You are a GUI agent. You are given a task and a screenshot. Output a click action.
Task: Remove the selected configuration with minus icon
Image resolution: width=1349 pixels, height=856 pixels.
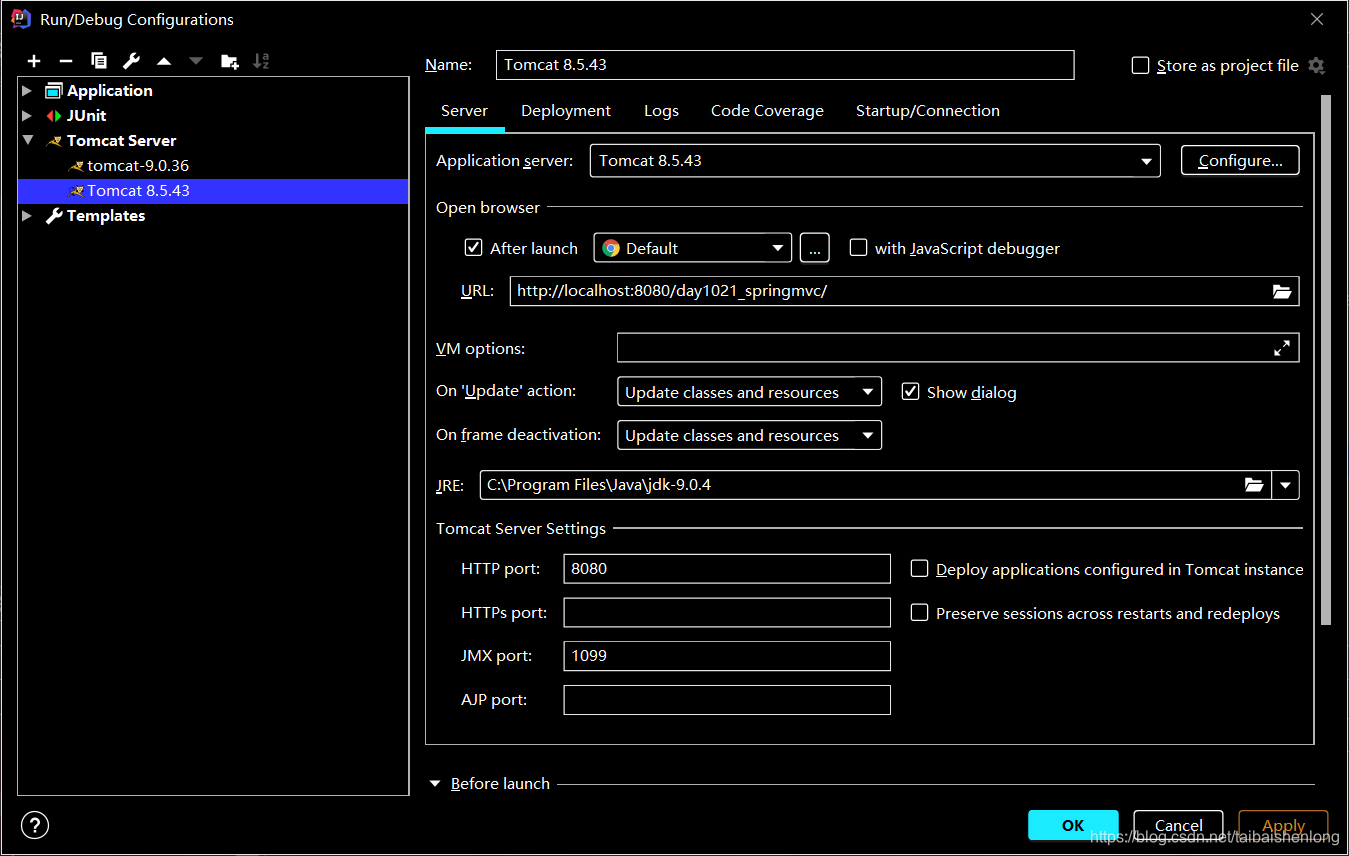66,61
